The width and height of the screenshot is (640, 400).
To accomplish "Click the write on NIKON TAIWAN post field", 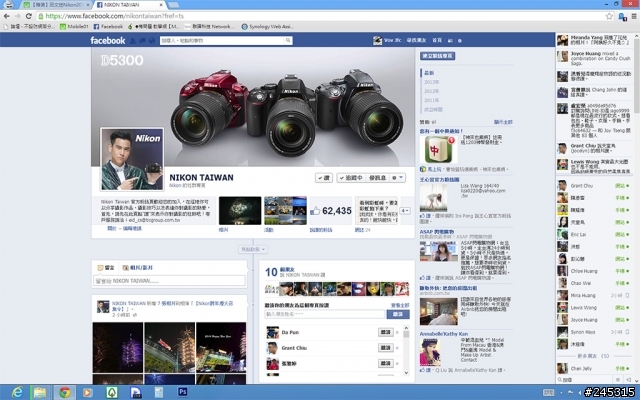I will 169,281.
